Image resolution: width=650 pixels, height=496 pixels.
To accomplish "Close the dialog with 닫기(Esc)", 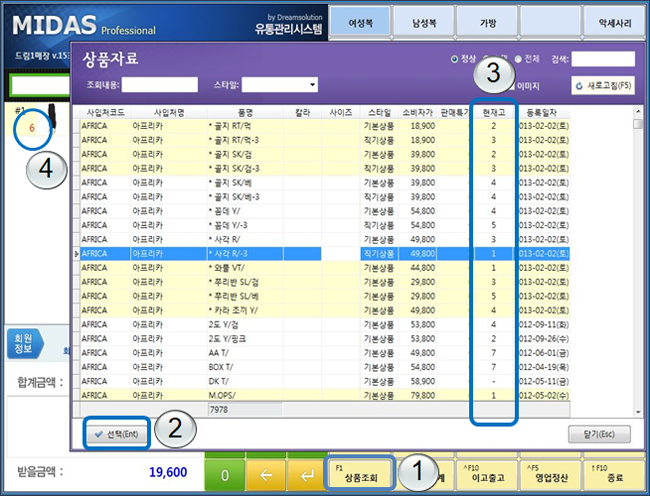I will (x=599, y=434).
